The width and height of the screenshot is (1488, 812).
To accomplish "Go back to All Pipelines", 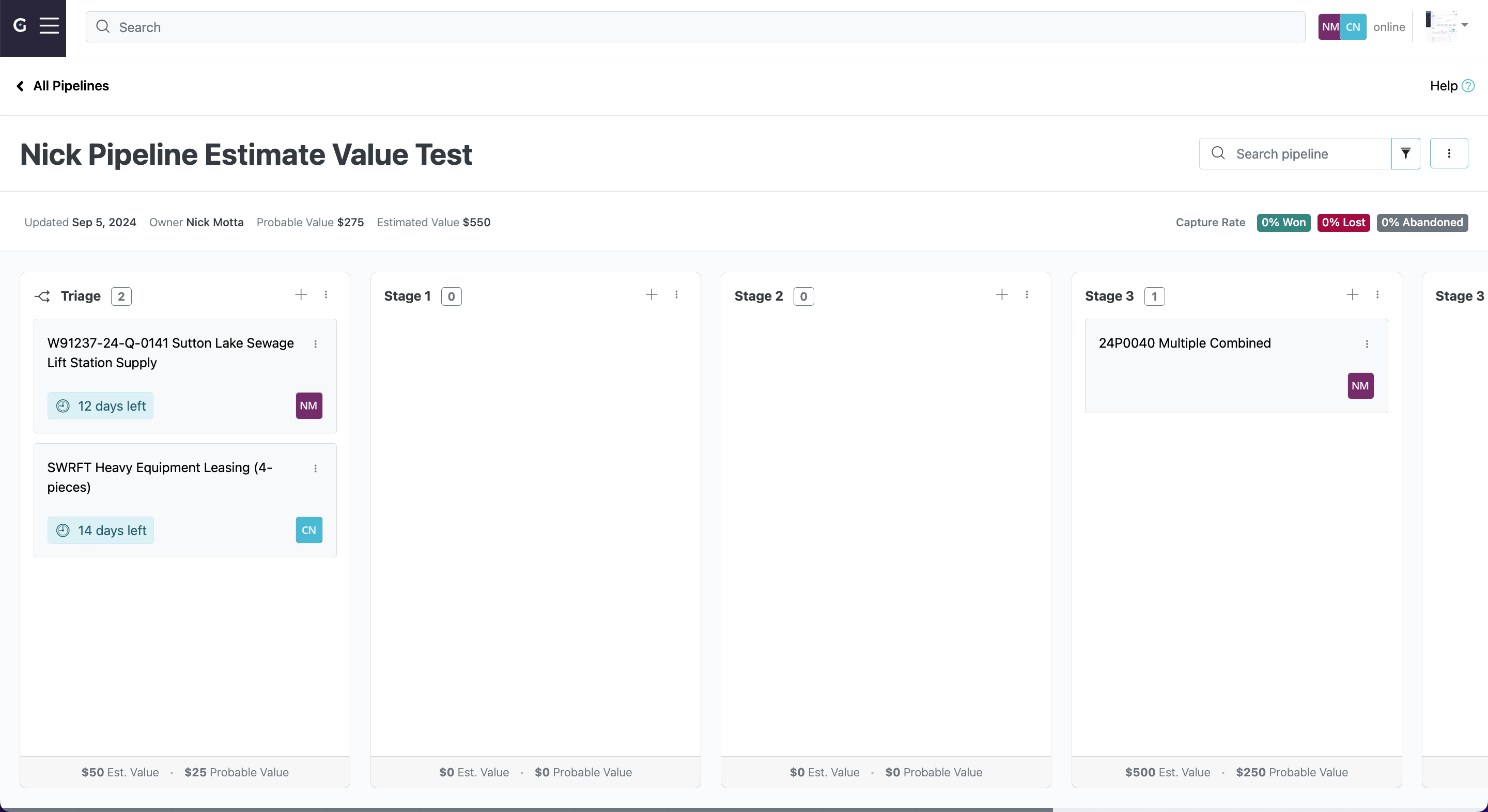I will tap(63, 86).
